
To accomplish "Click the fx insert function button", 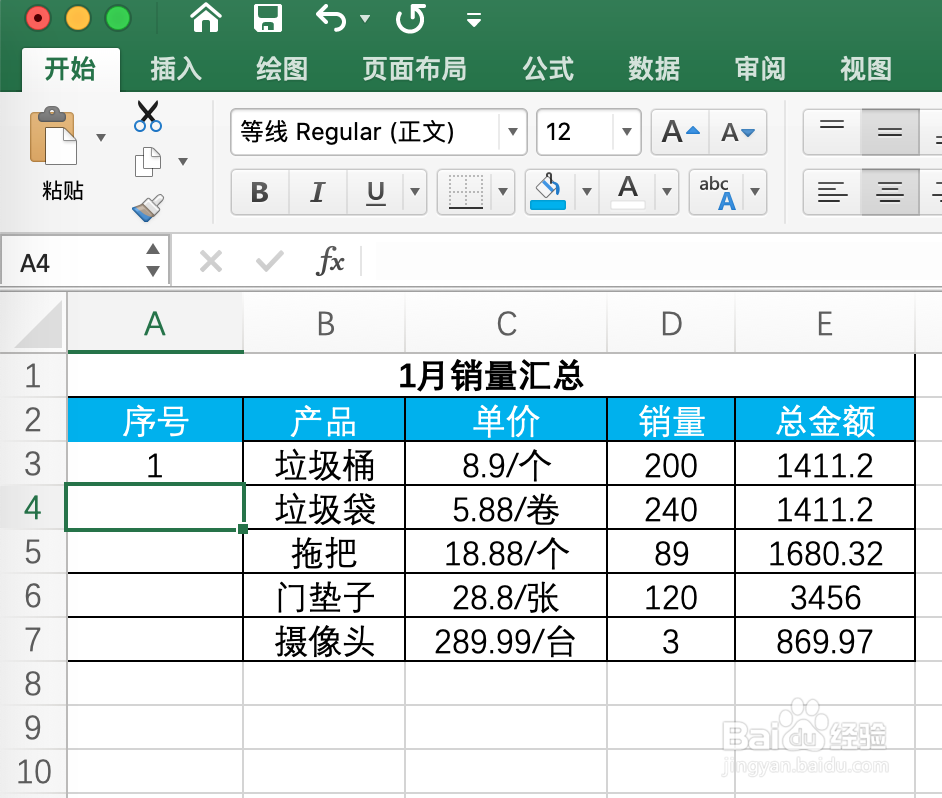I will [x=332, y=262].
